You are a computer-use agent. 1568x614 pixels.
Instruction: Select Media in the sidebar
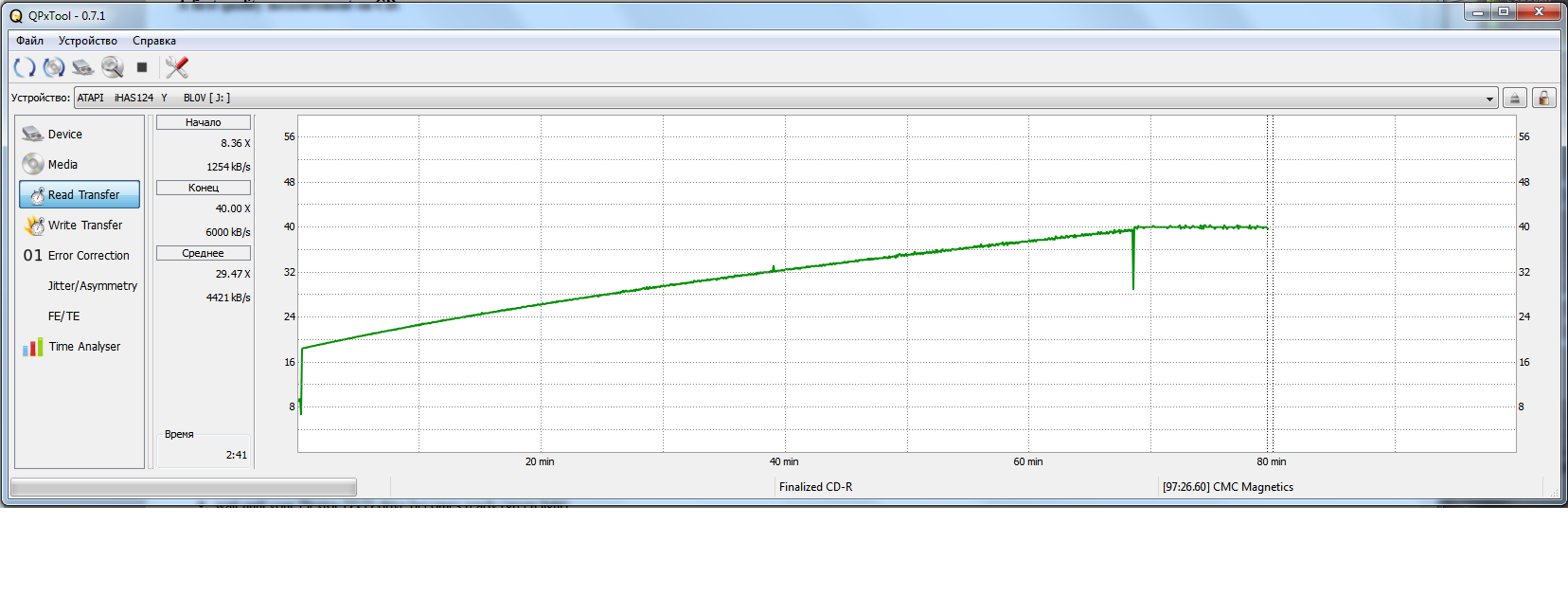[62, 165]
